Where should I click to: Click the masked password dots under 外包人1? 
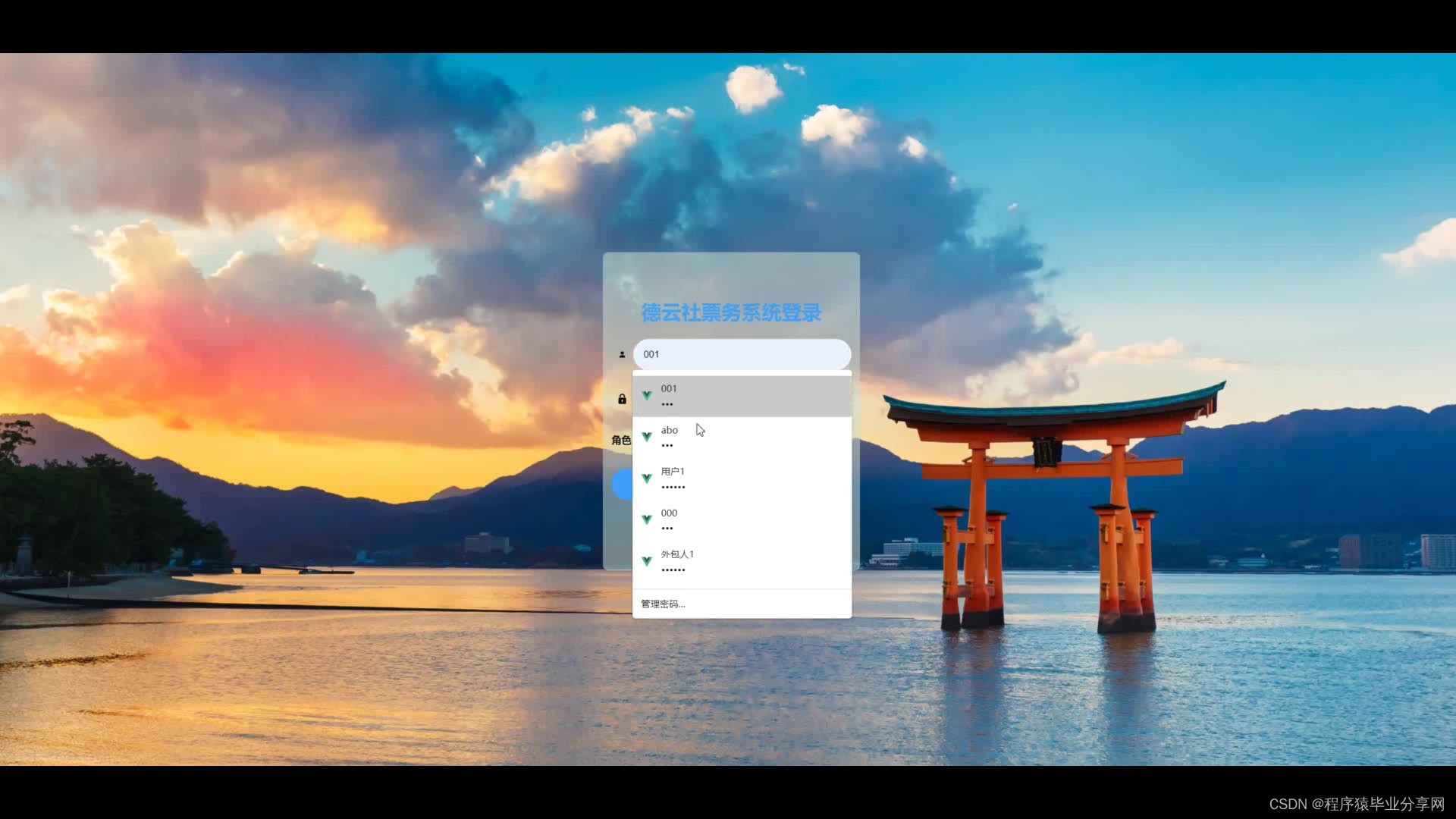pos(673,570)
